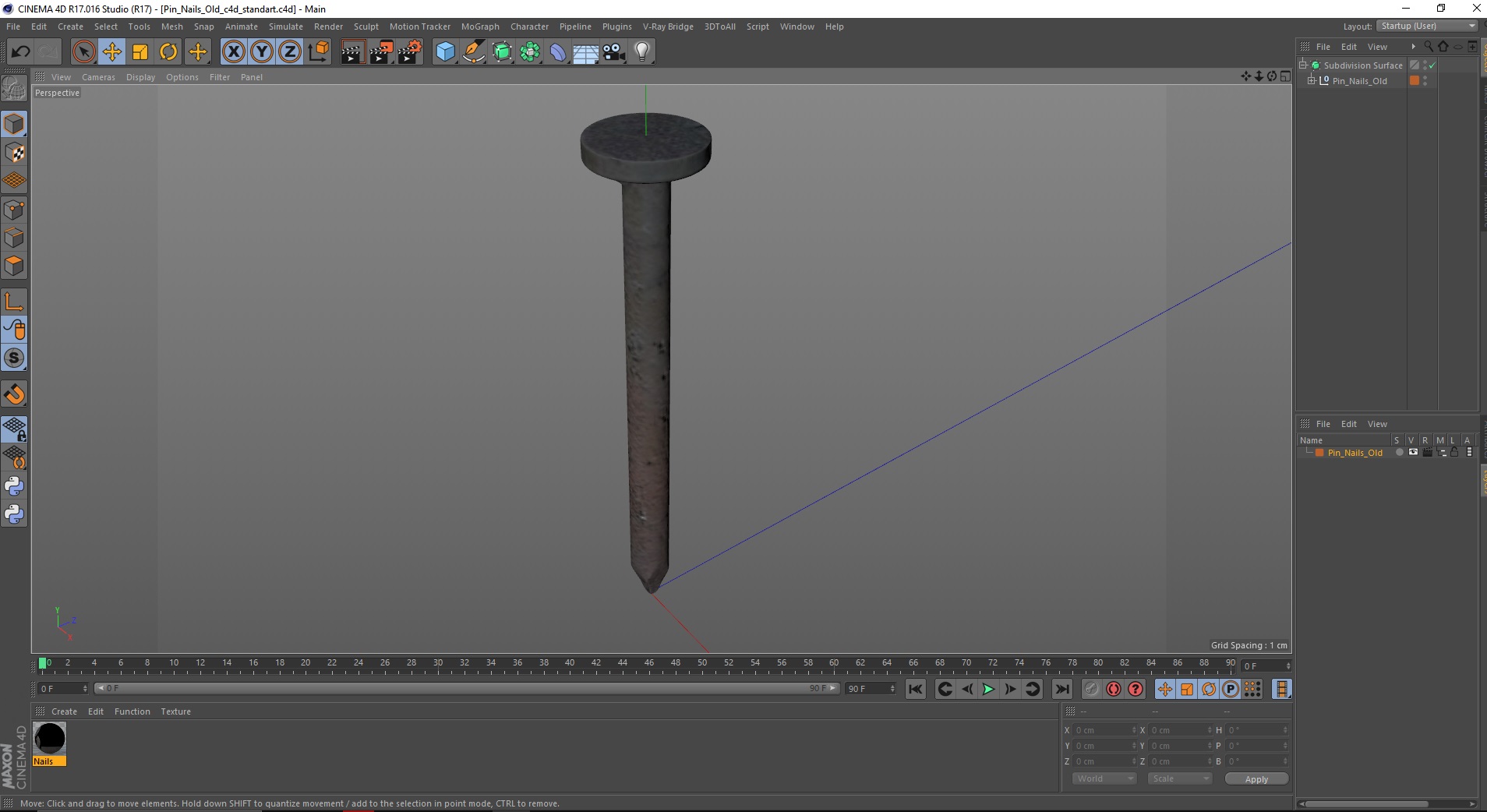This screenshot has height=812, width=1487.
Task: Toggle viewport maximize icon
Action: click(1285, 76)
